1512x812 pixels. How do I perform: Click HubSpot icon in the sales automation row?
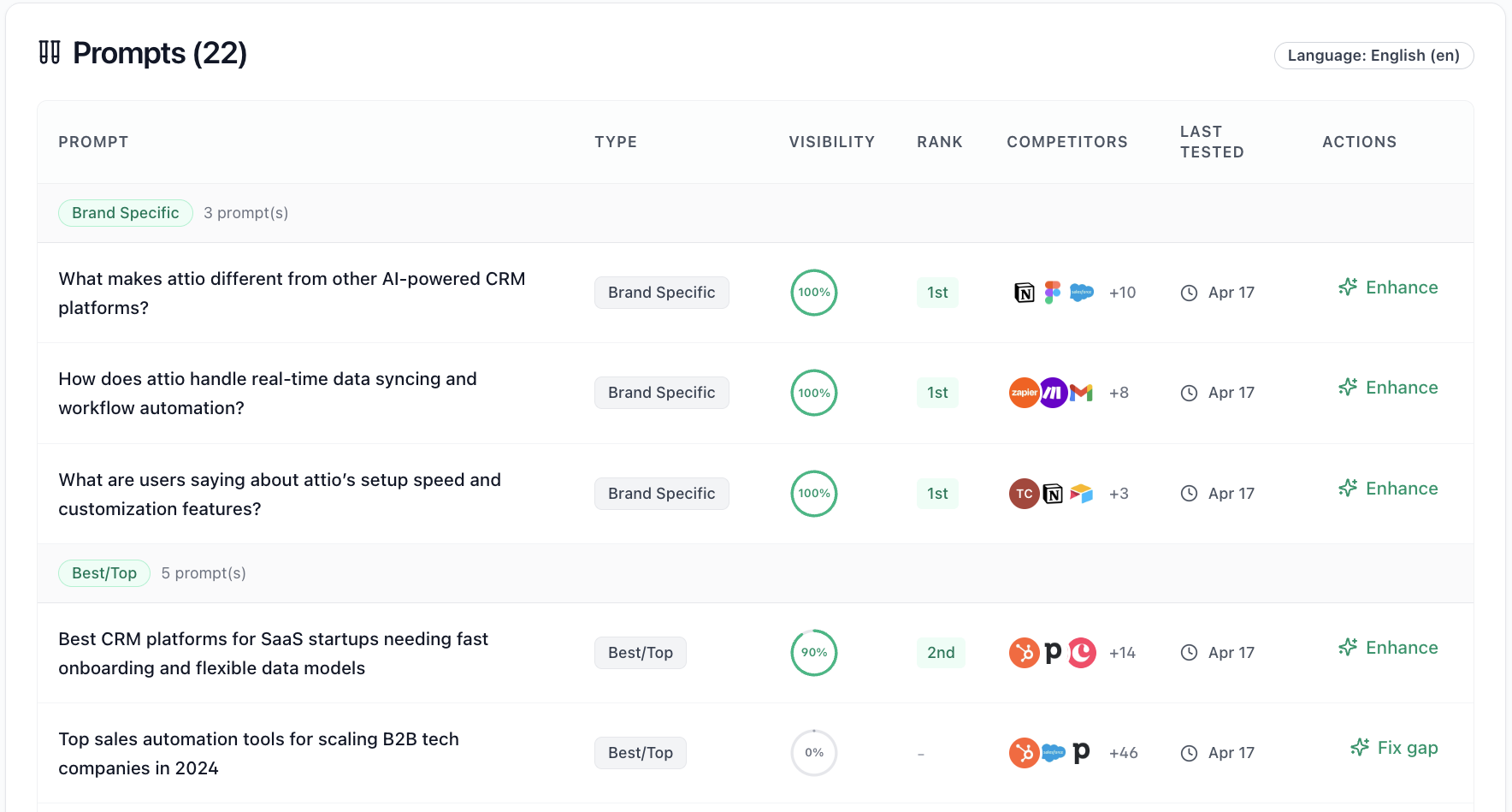1025,753
